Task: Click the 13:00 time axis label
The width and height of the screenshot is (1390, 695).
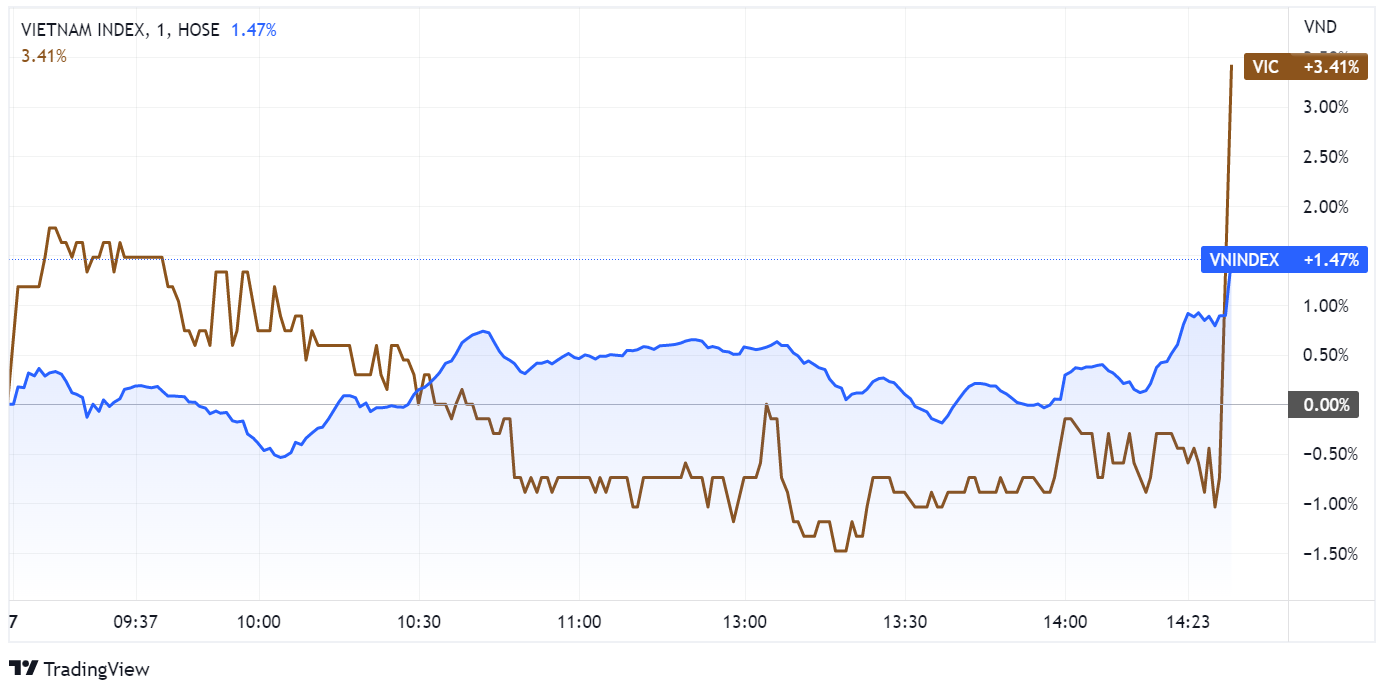Action: (744, 621)
